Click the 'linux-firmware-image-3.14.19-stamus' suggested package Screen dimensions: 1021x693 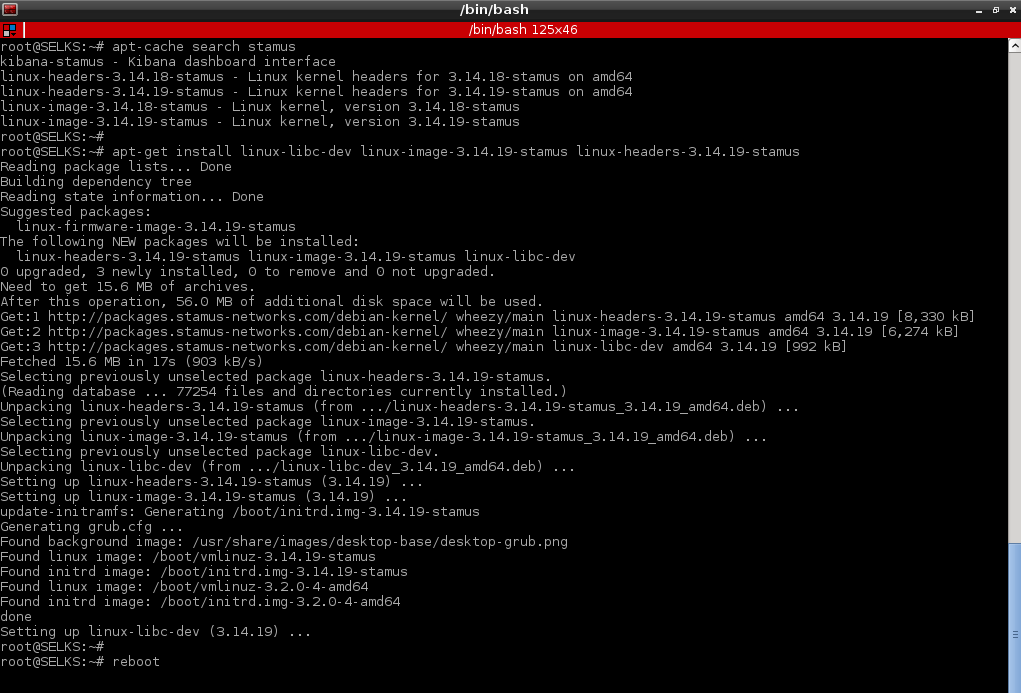point(156,227)
